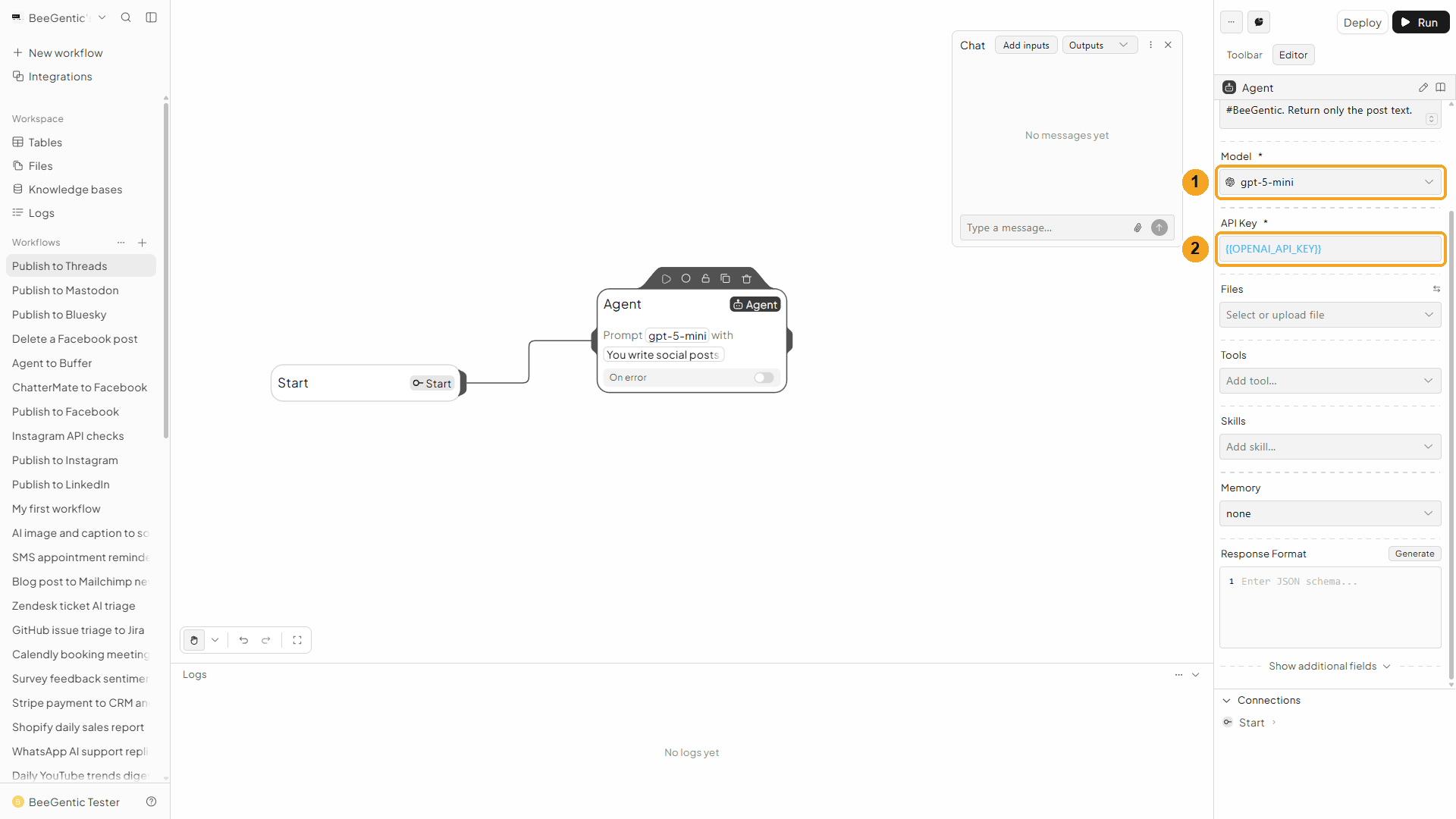1456x819 pixels.
Task: Click the Deploy button
Action: point(1362,22)
